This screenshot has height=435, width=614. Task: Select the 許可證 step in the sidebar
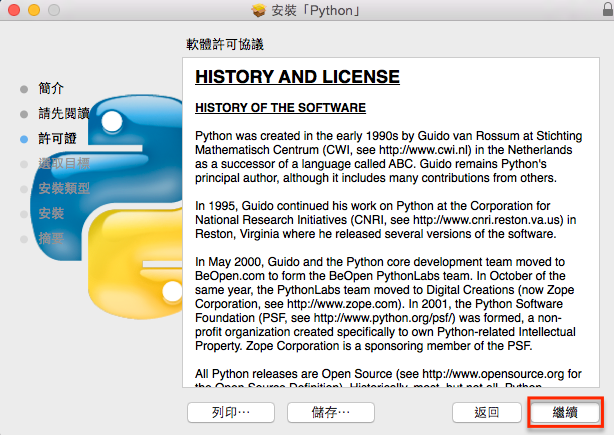57,138
